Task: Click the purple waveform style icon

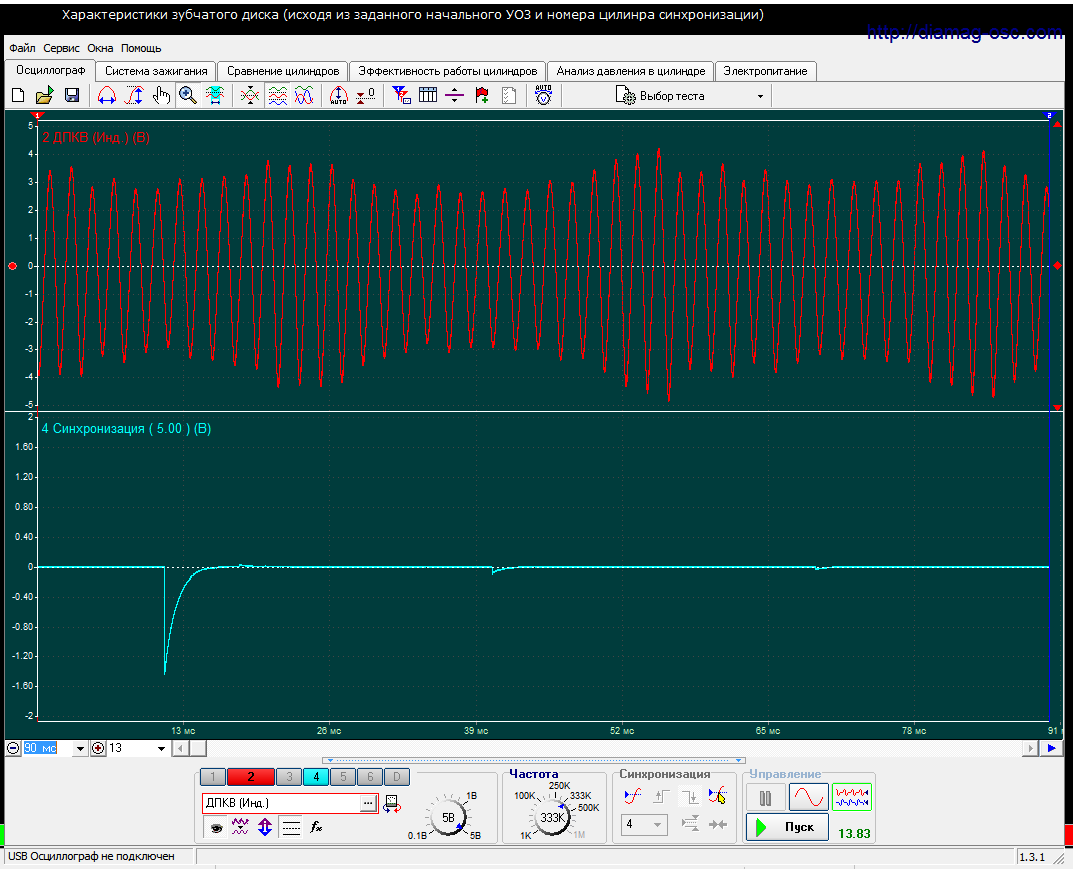Action: 240,827
